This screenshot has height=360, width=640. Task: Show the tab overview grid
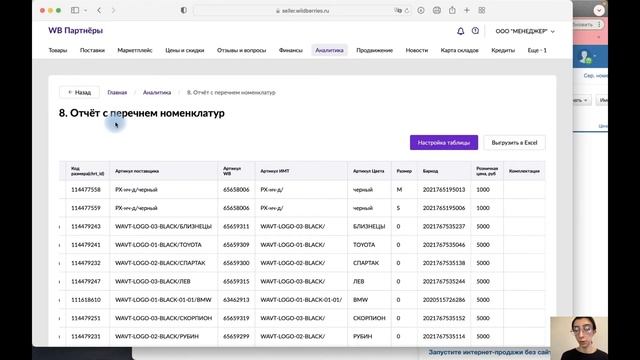482,10
